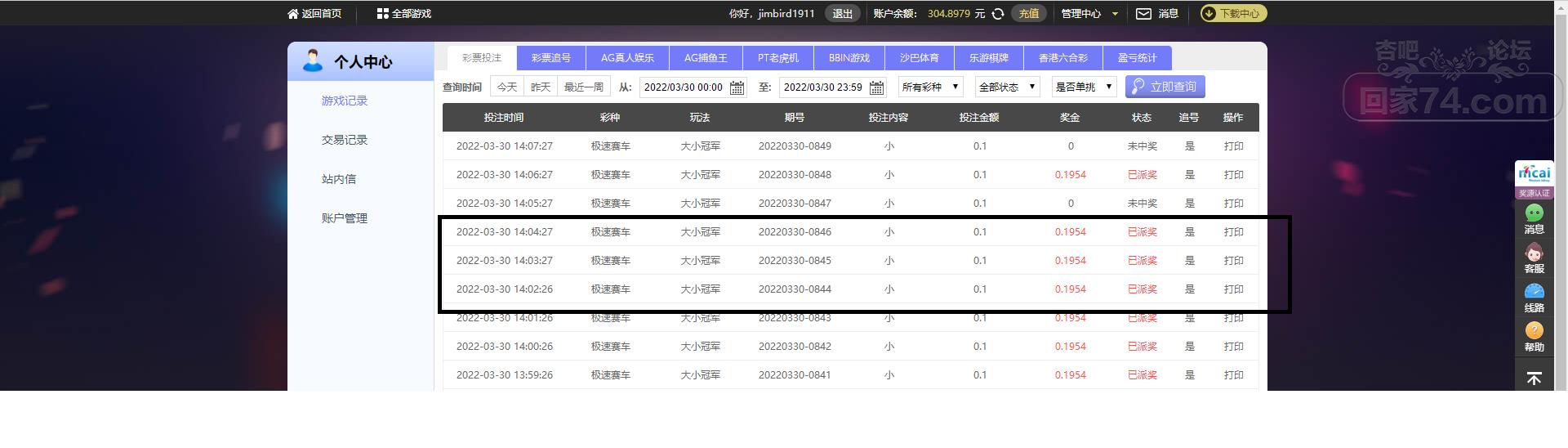The image size is (1568, 448).
Task: Switch to PT老虎机 tab
Action: (x=778, y=58)
